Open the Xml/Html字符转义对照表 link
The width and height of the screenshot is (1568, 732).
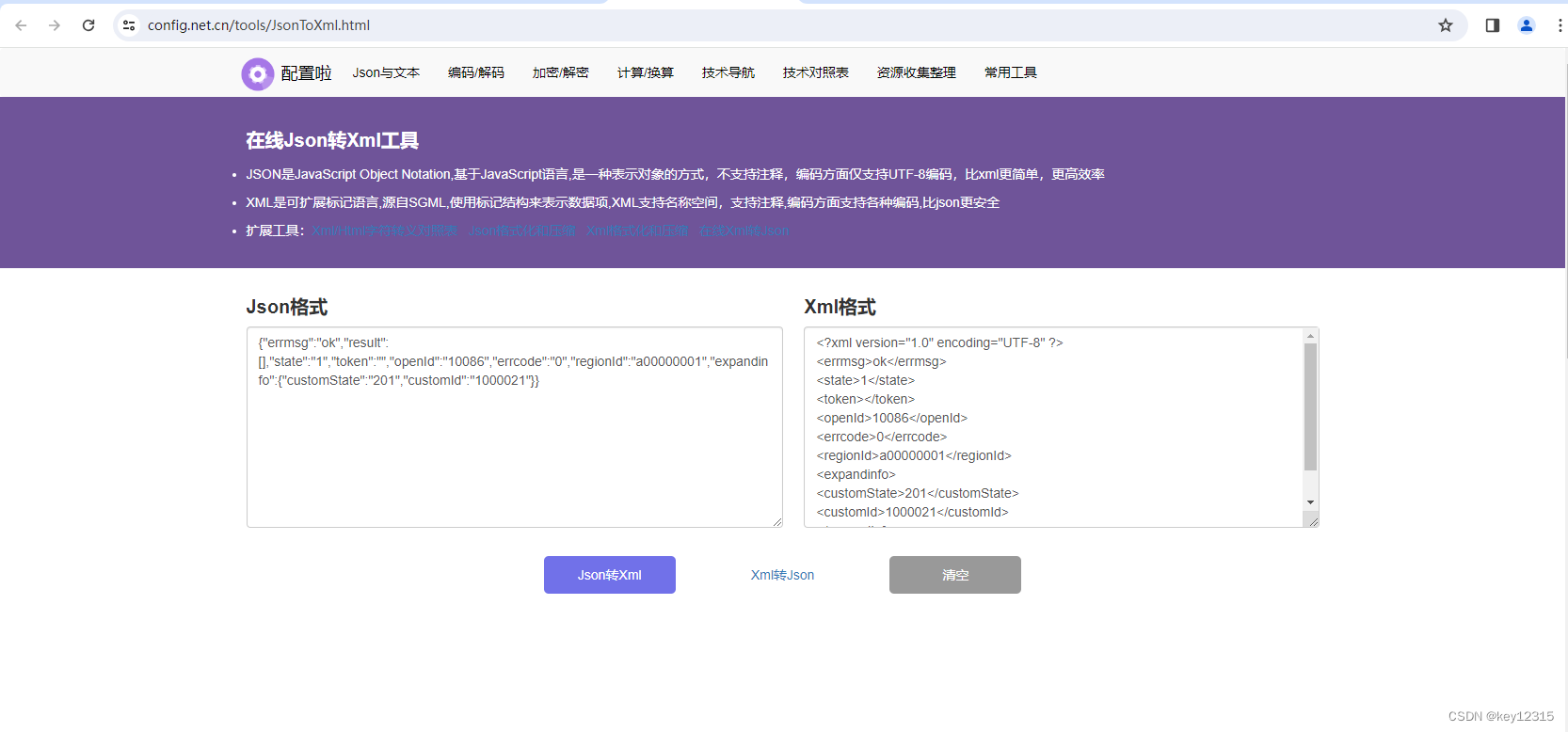click(385, 231)
